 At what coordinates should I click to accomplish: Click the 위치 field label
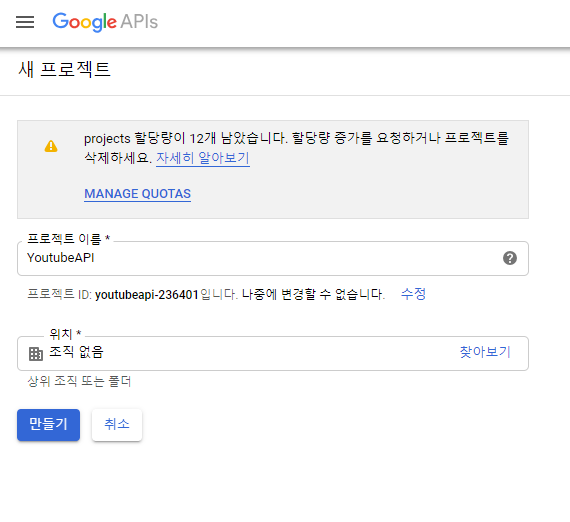pyautogui.click(x=65, y=333)
